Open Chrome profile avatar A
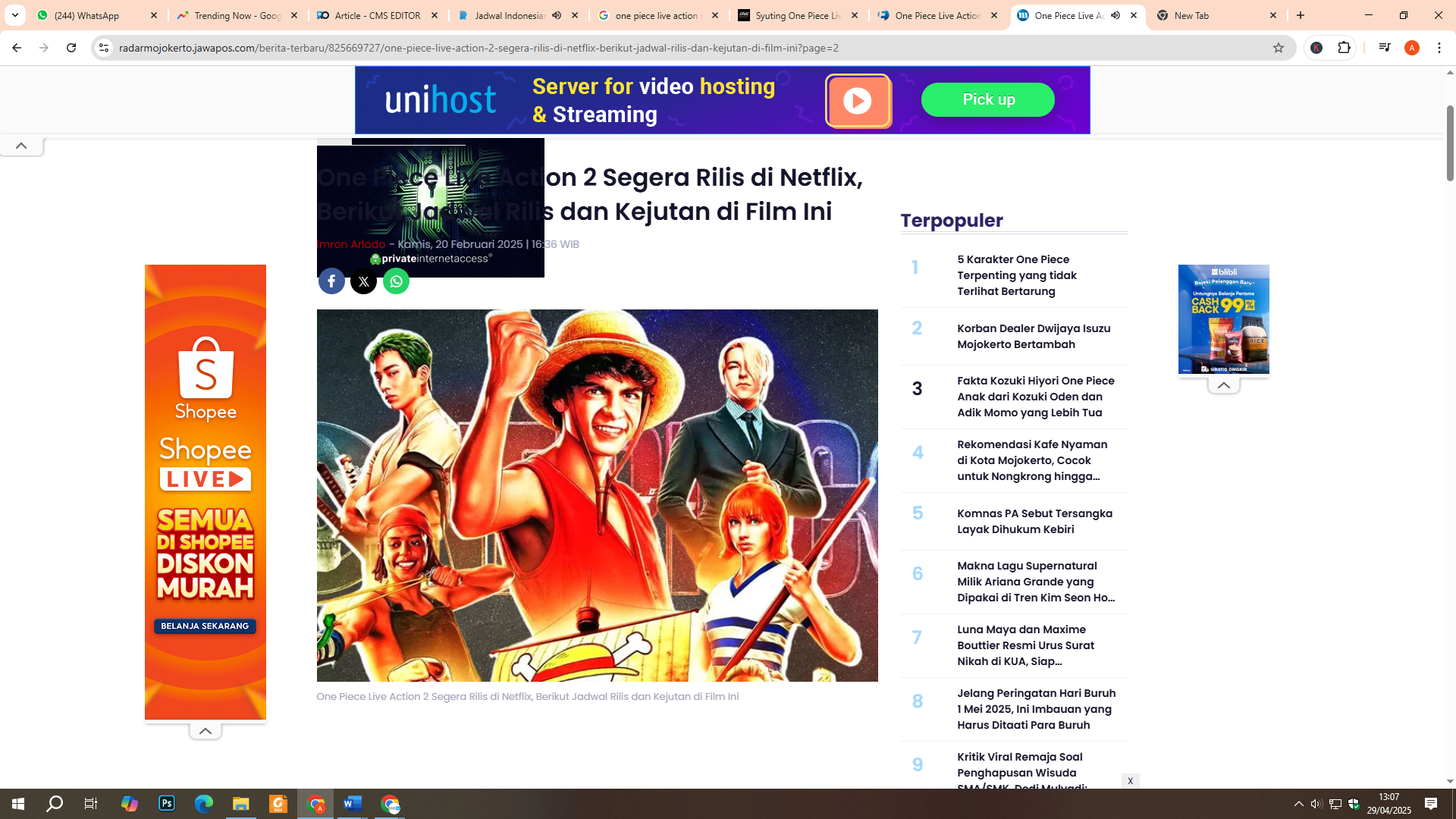The height and width of the screenshot is (819, 1456). 1412,48
